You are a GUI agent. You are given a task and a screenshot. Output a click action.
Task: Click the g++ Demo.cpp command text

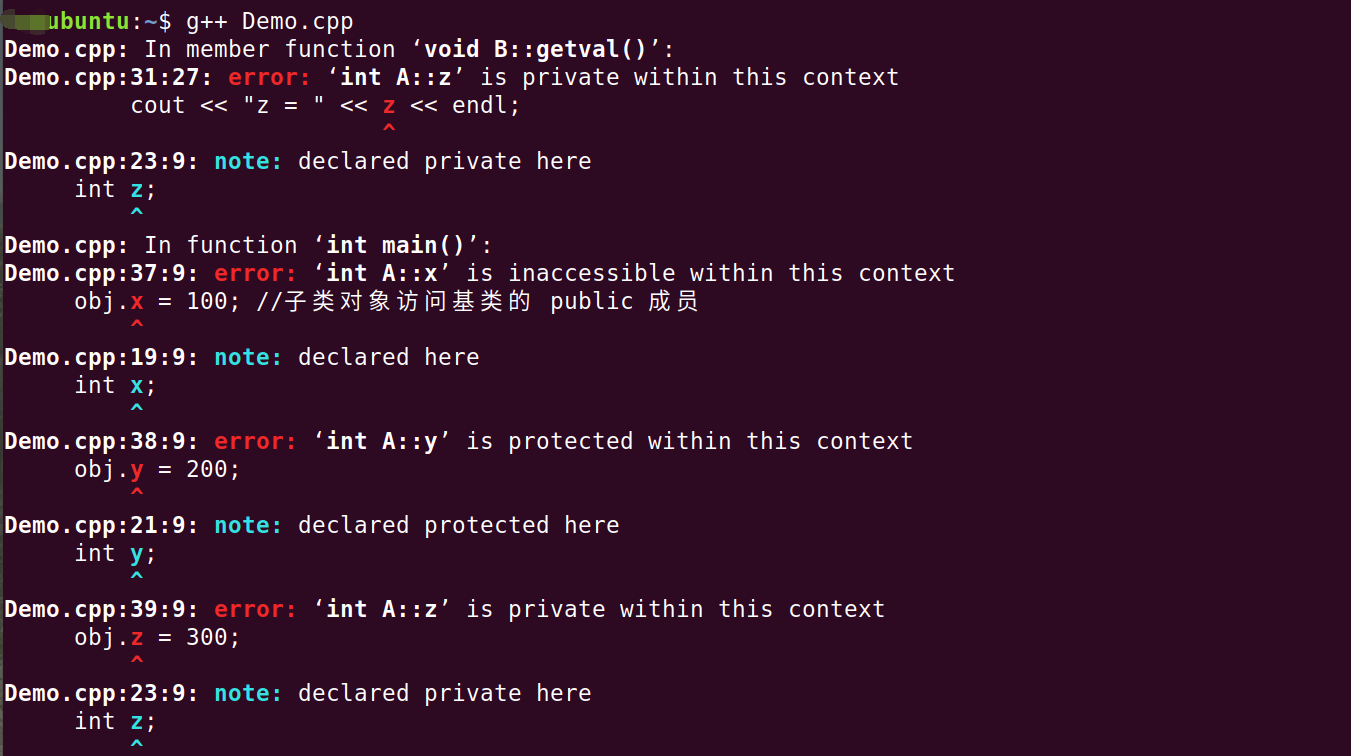(x=269, y=21)
